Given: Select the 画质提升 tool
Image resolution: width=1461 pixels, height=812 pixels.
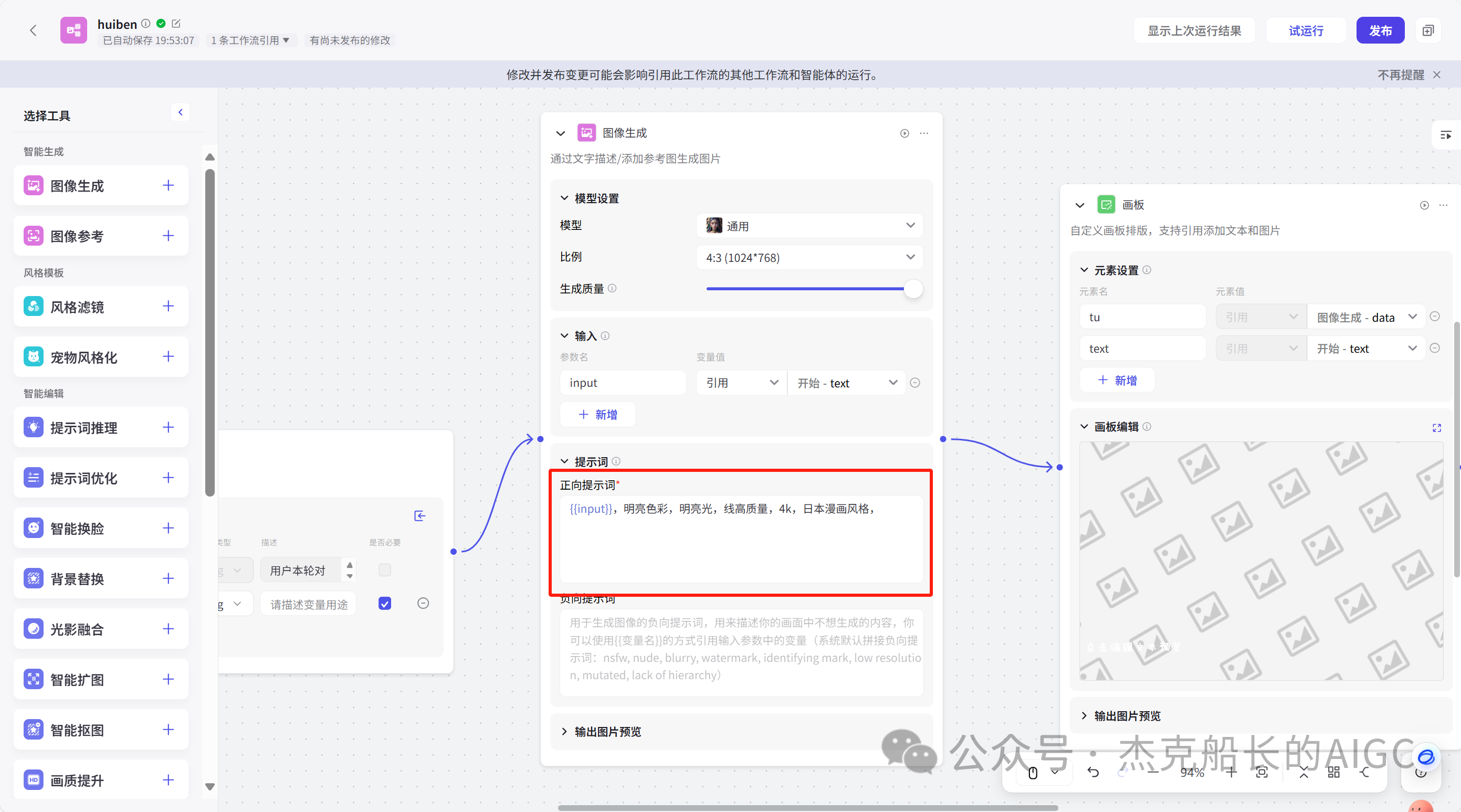Looking at the screenshot, I should (77, 779).
